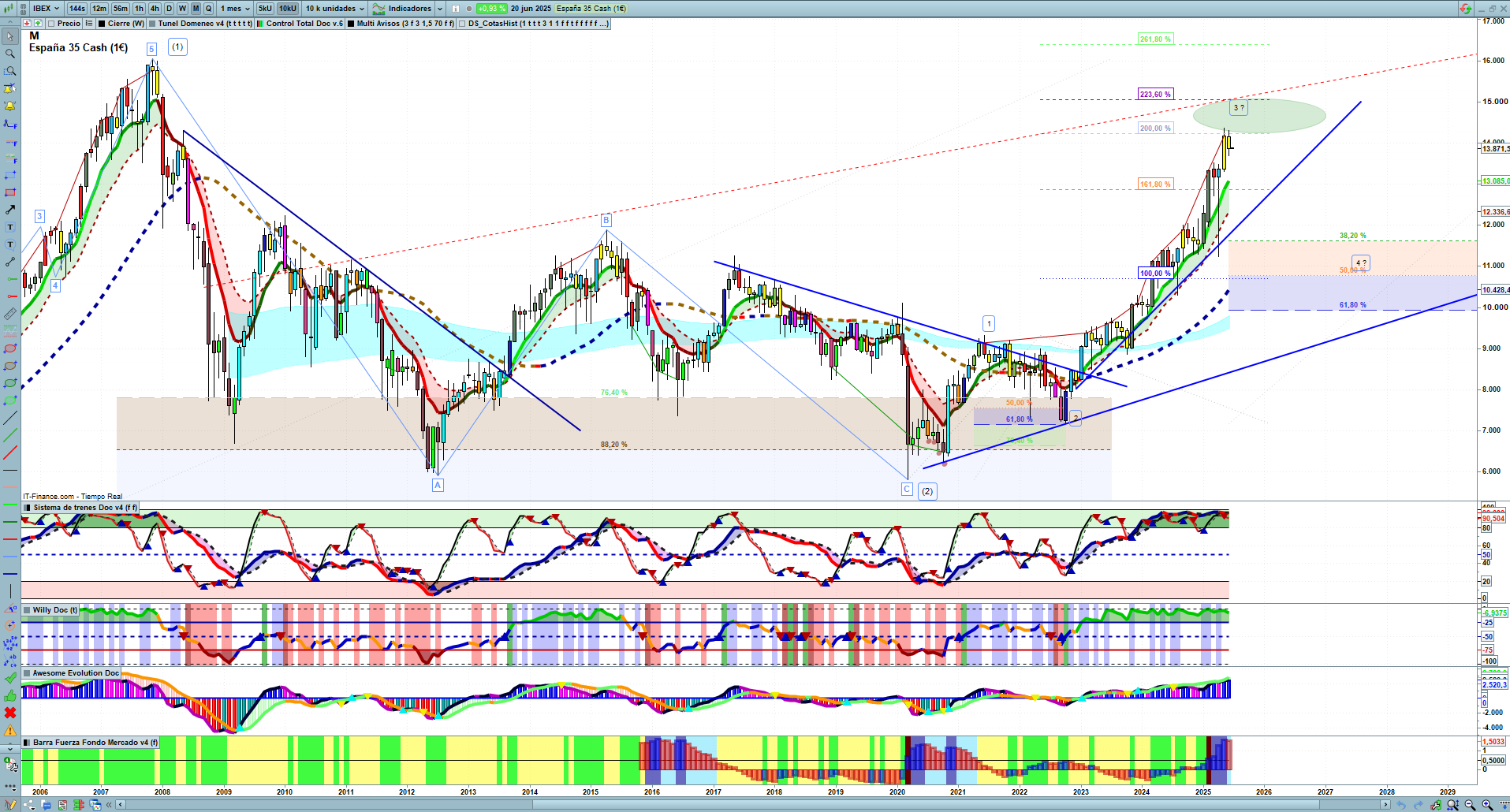
Task: Choose the red diagonal trend line tool
Action: [x=10, y=453]
